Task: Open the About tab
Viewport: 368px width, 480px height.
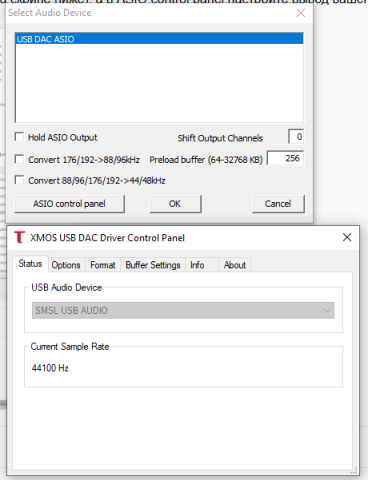Action: click(x=235, y=265)
